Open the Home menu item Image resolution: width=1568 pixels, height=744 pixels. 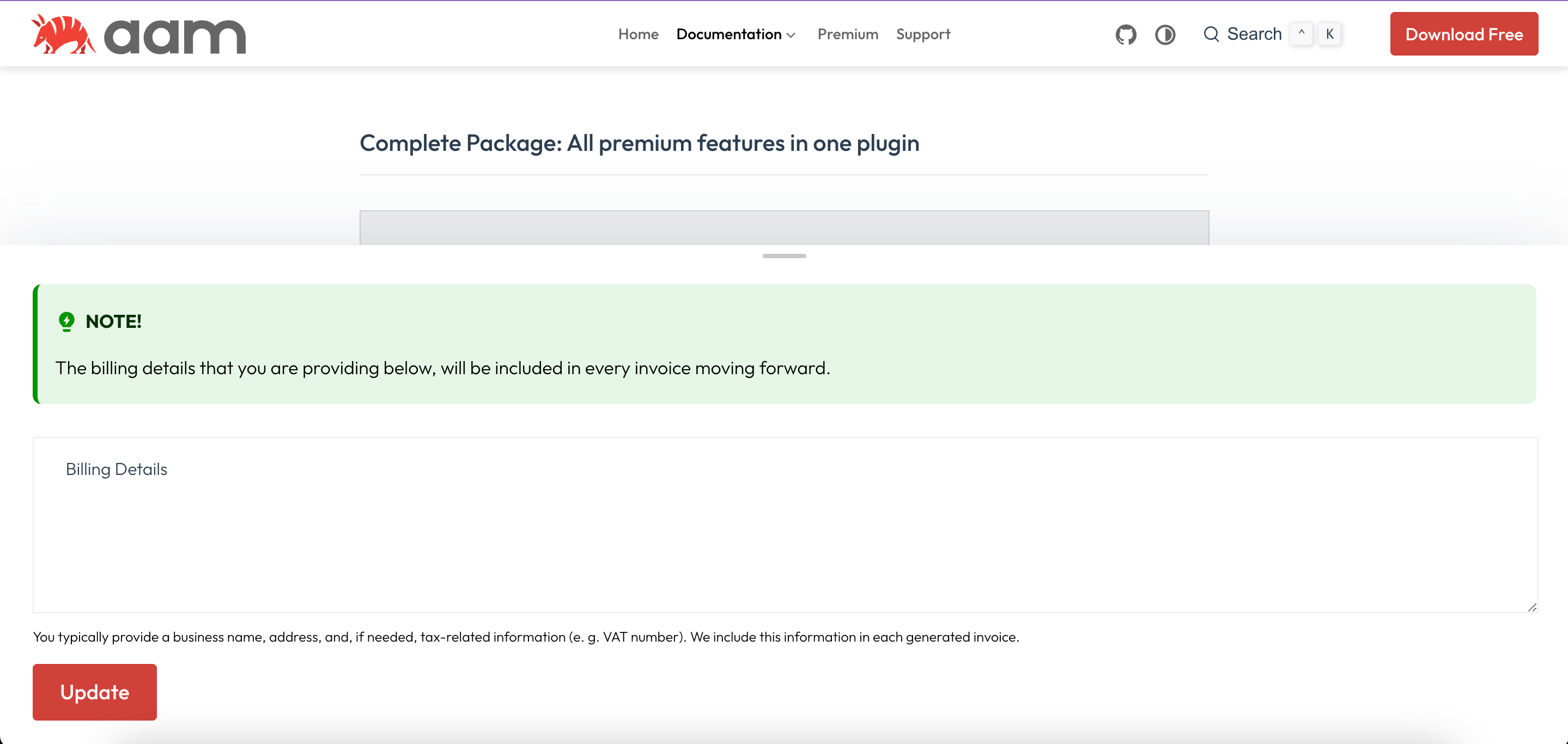(x=638, y=35)
